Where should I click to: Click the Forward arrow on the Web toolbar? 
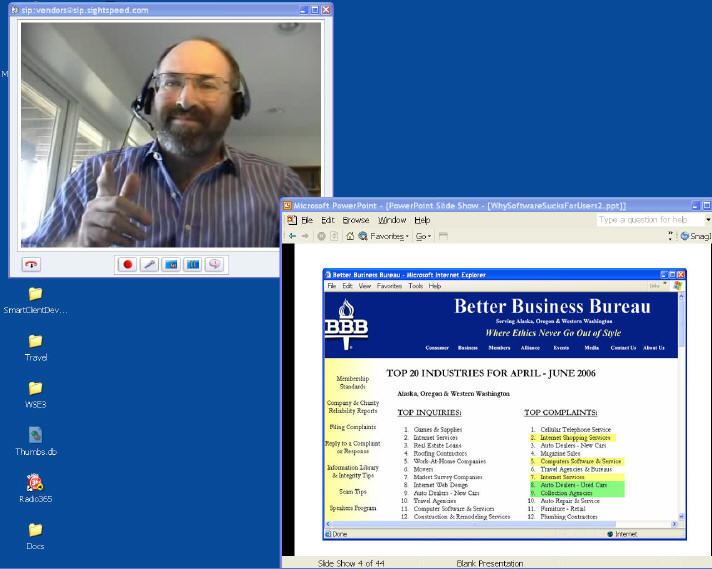(305, 236)
